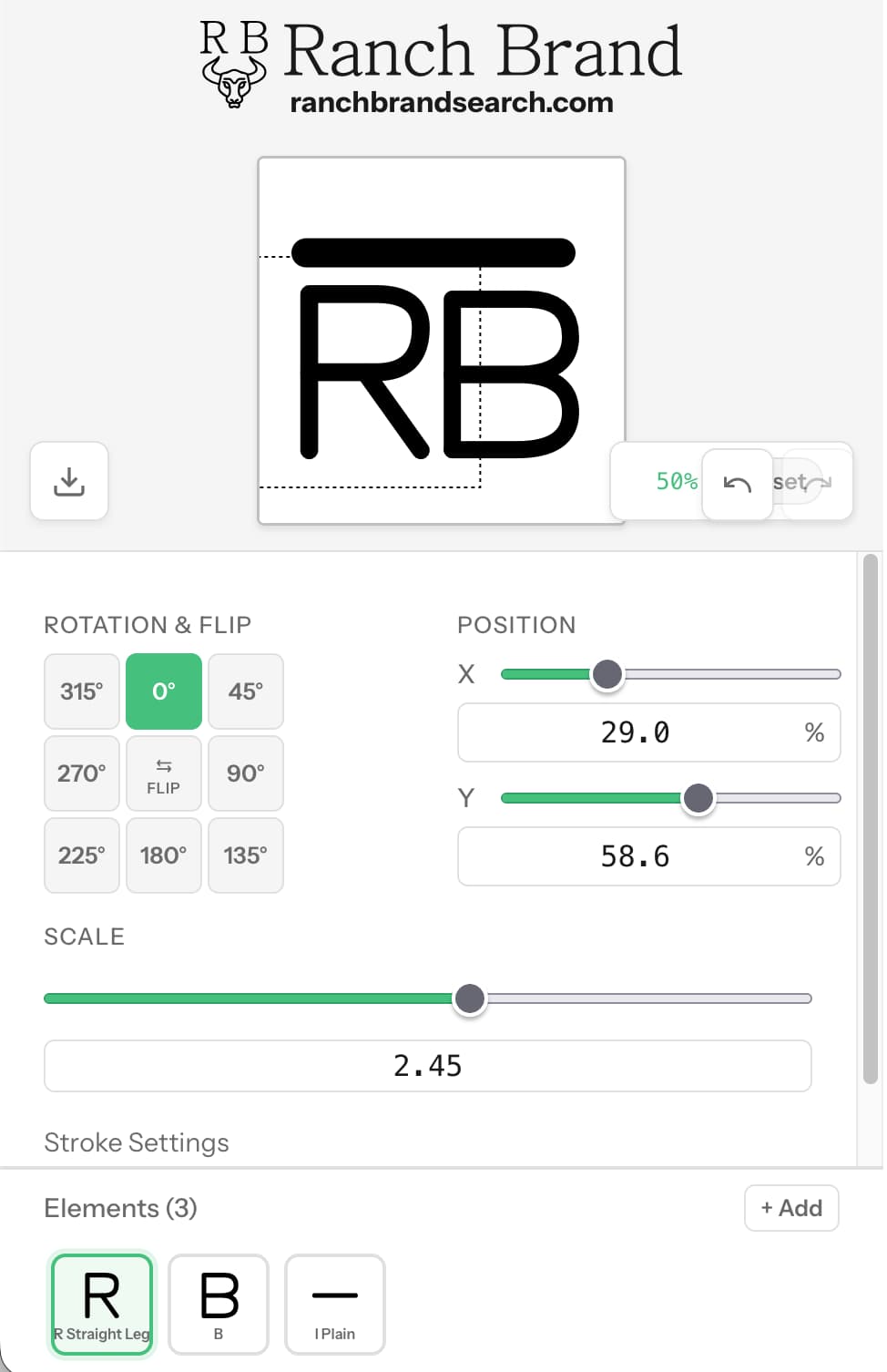This screenshot has width=887, height=1372.
Task: Click the reset button
Action: click(791, 482)
